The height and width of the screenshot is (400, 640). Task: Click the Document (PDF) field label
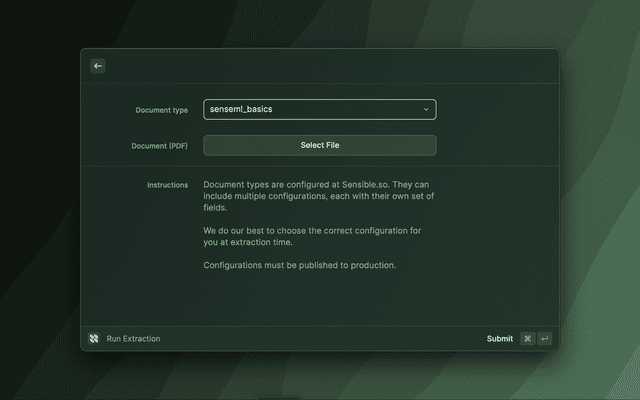pyautogui.click(x=159, y=146)
